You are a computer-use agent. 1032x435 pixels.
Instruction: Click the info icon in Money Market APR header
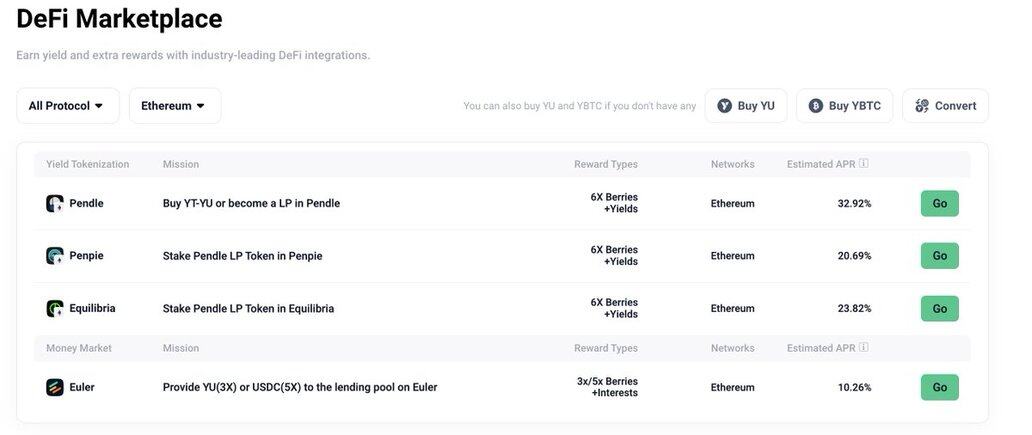tap(864, 347)
